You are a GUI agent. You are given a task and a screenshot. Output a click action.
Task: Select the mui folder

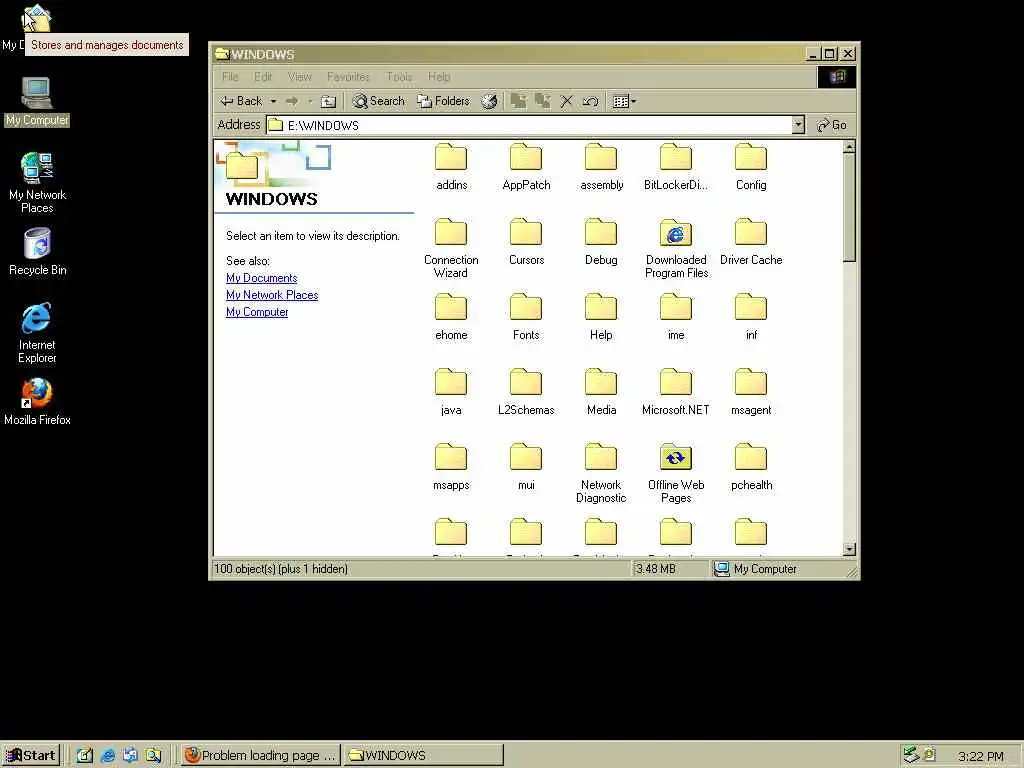526,468
